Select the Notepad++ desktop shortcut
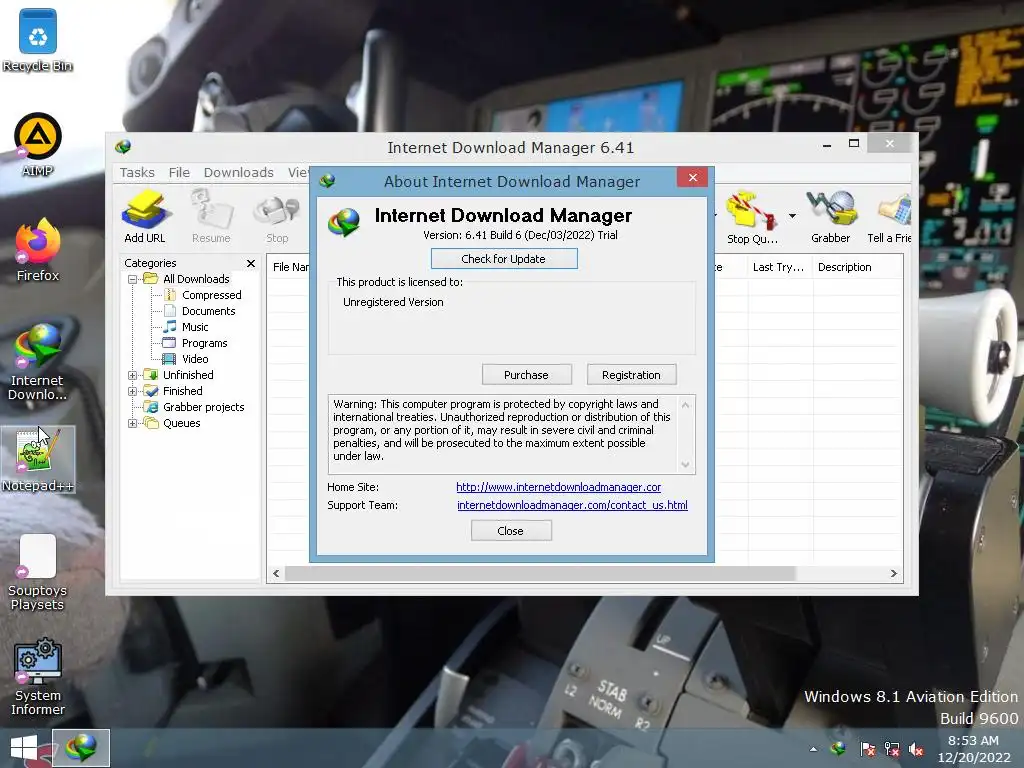This screenshot has height=768, width=1024. [38, 460]
